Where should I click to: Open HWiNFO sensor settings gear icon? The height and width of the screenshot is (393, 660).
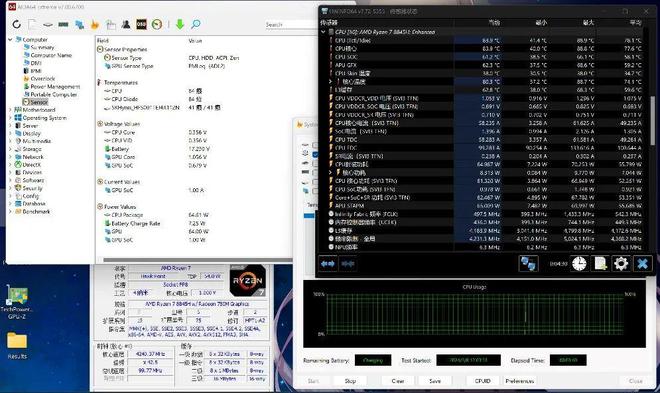coord(621,264)
